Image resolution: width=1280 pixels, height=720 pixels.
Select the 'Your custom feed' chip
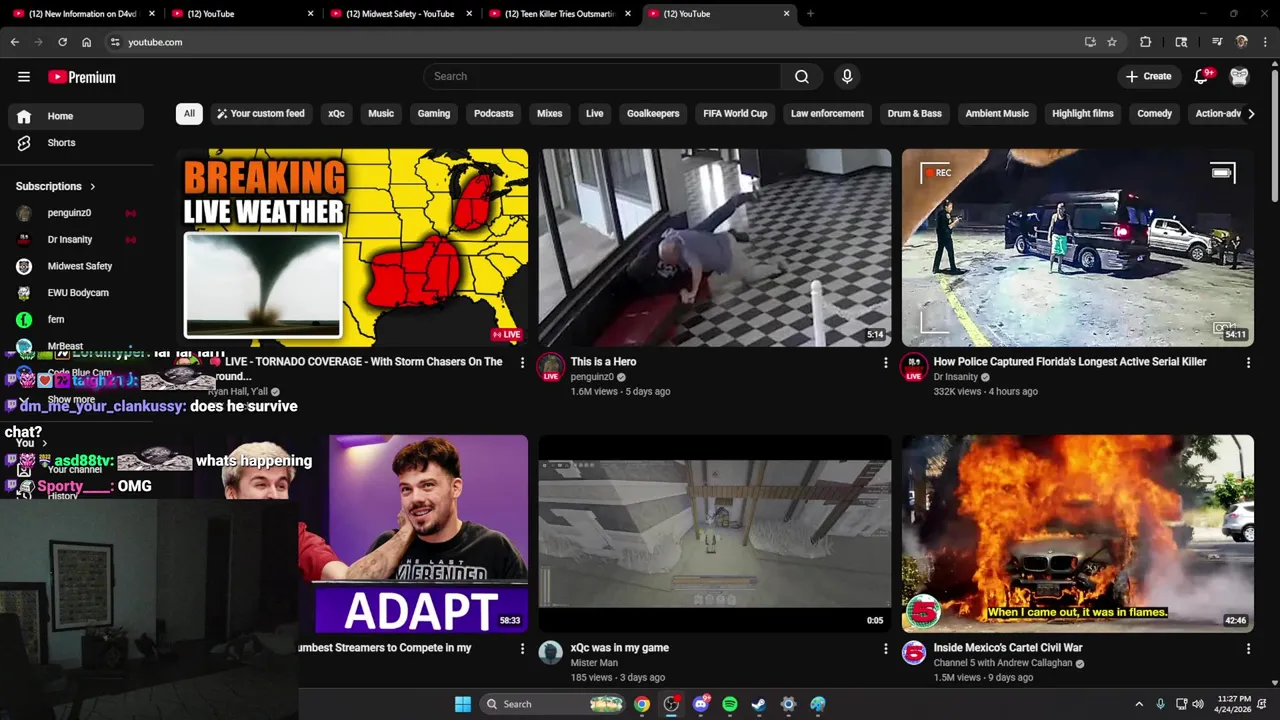pyautogui.click(x=260, y=113)
